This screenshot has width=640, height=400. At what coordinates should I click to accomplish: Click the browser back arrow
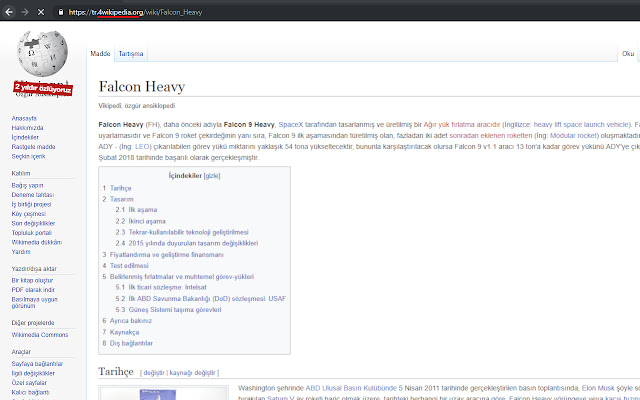coord(9,12)
